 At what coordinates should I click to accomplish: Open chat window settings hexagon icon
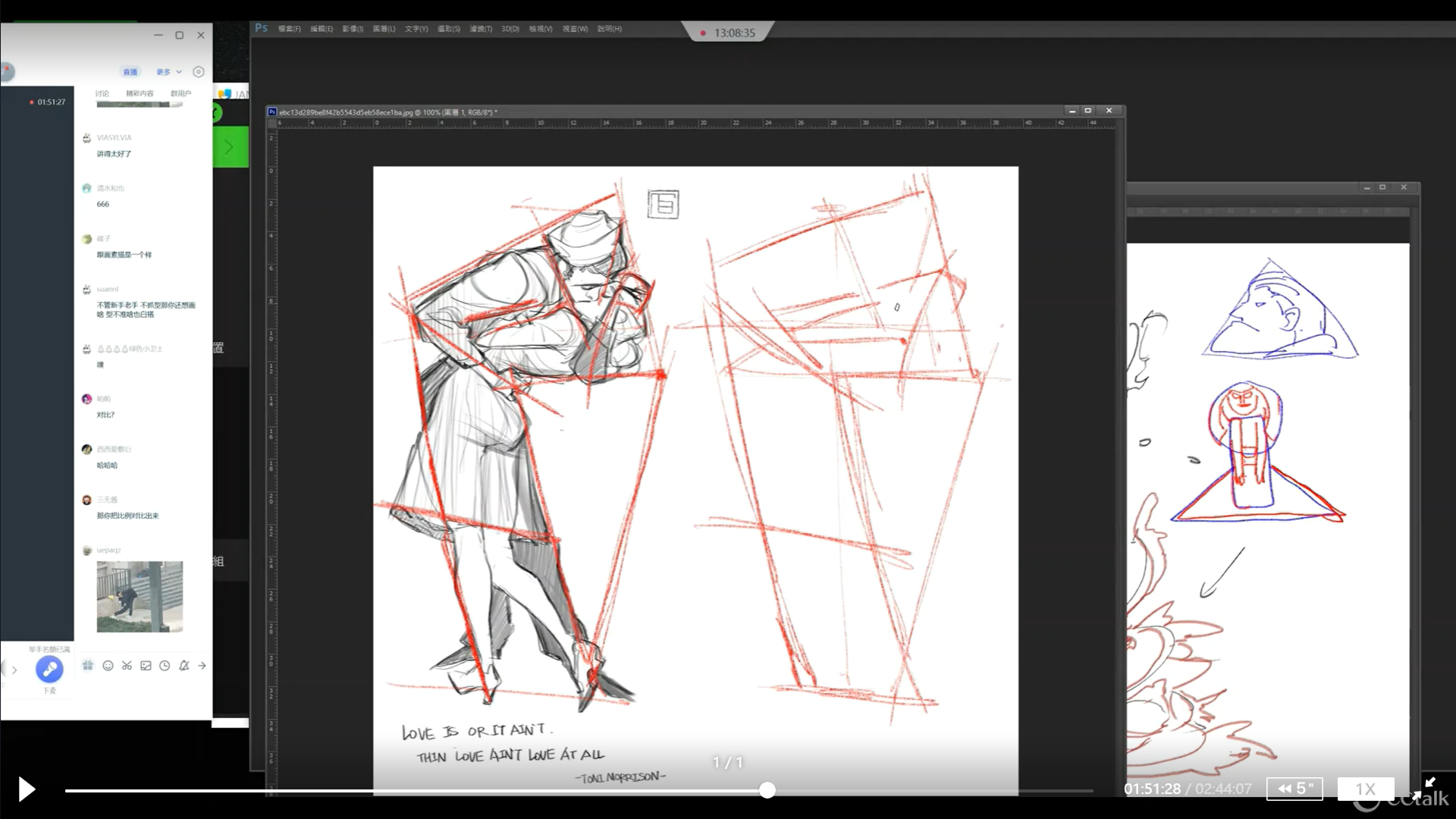coord(198,72)
